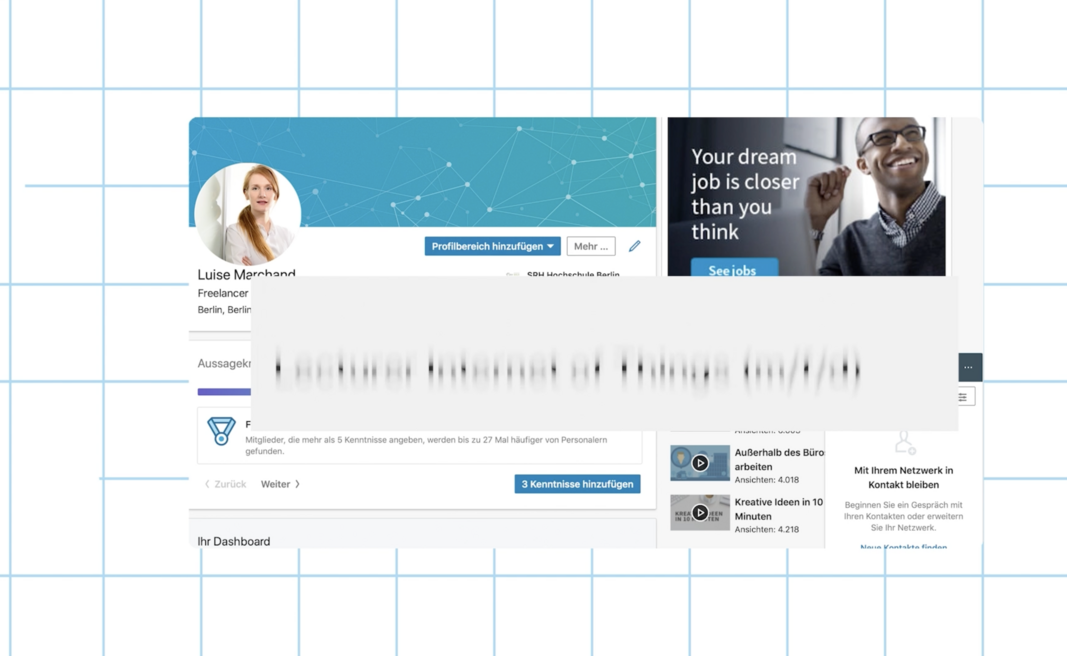
Task: Click the messaging filter sliders icon
Action: (x=962, y=397)
